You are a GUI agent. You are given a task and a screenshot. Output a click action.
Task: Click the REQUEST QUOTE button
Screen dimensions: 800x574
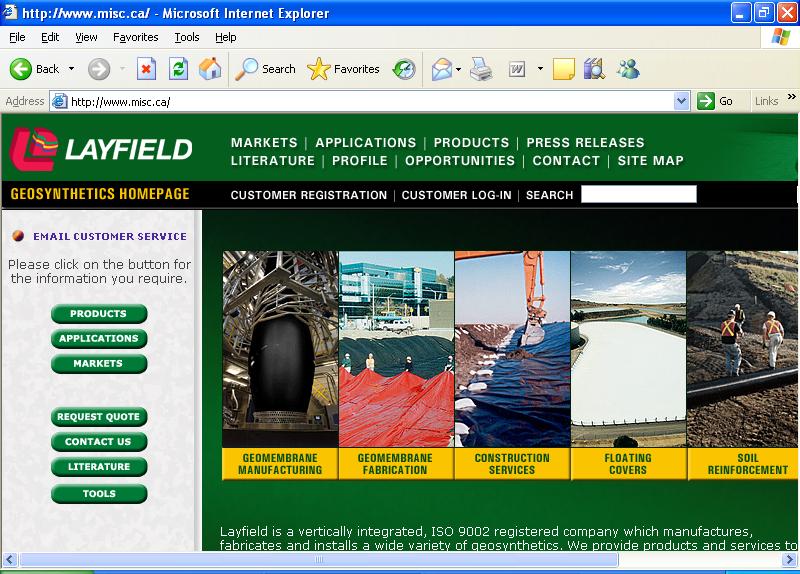[99, 417]
